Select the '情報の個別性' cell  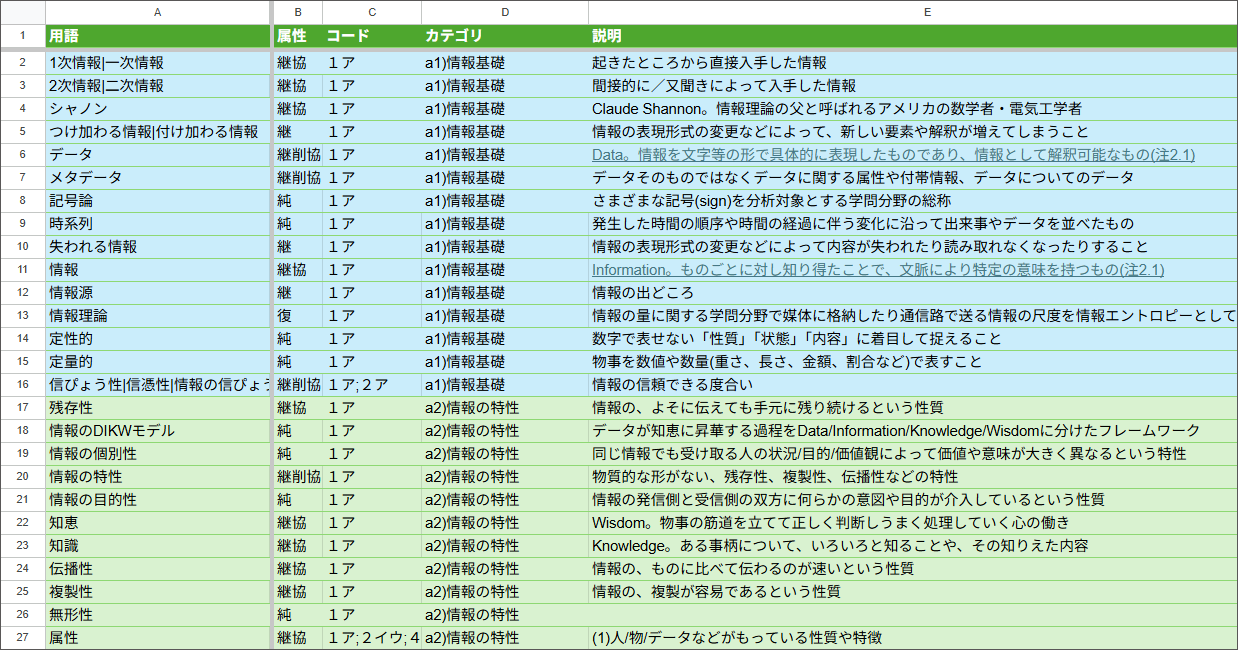158,454
